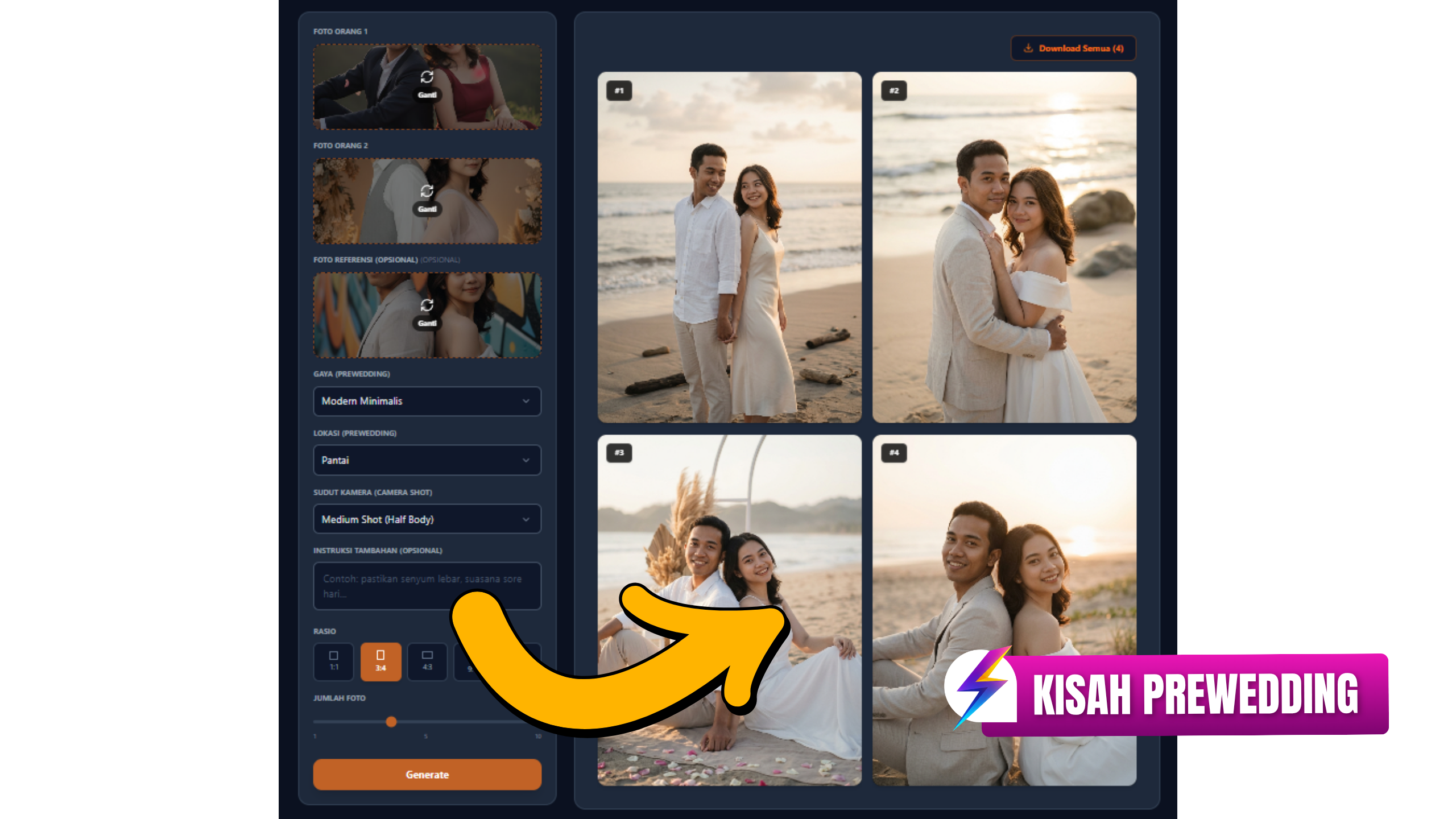Click Ganti icon on Foto Orang 1

pos(427,77)
